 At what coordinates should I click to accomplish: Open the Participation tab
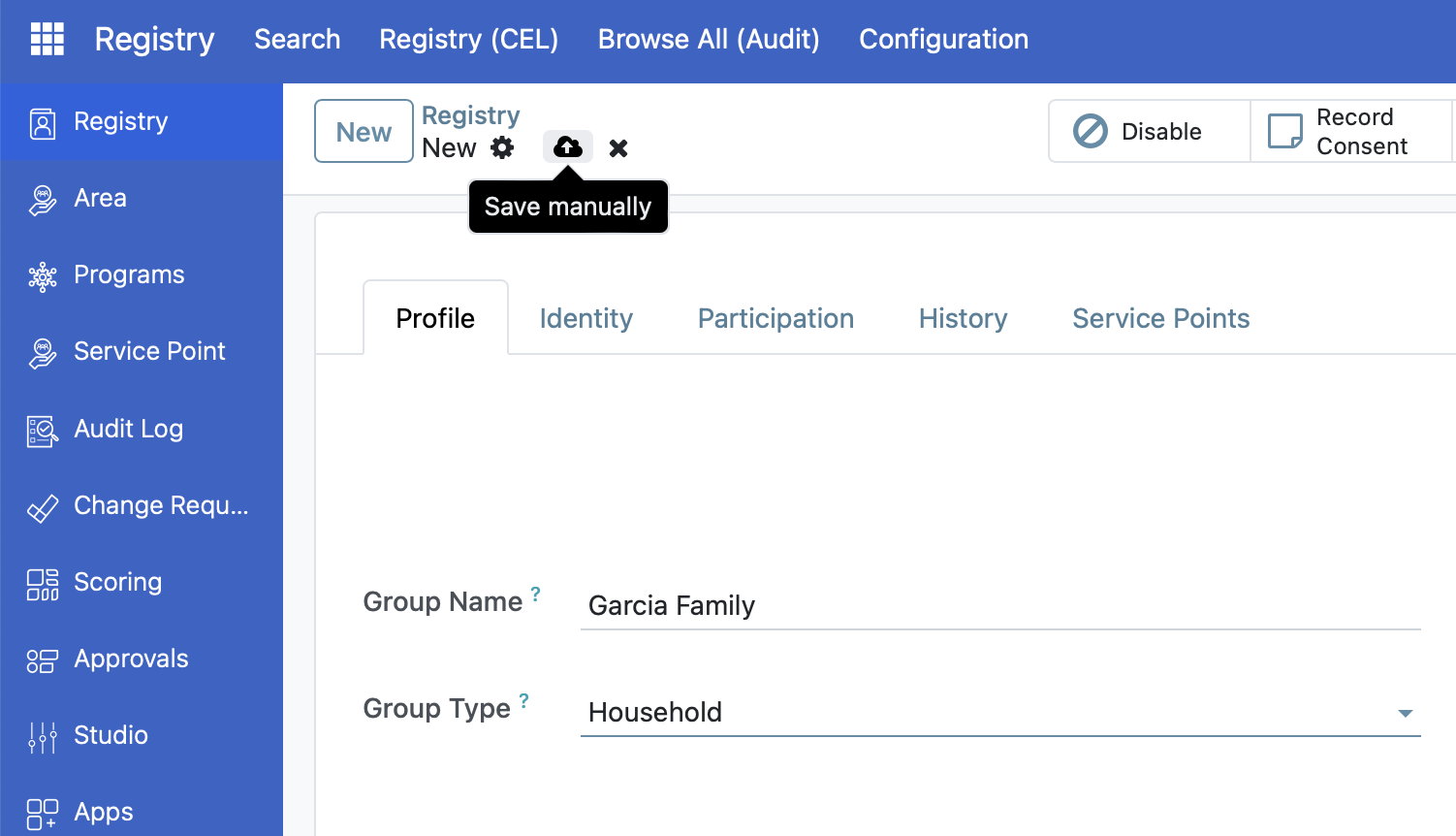(775, 319)
